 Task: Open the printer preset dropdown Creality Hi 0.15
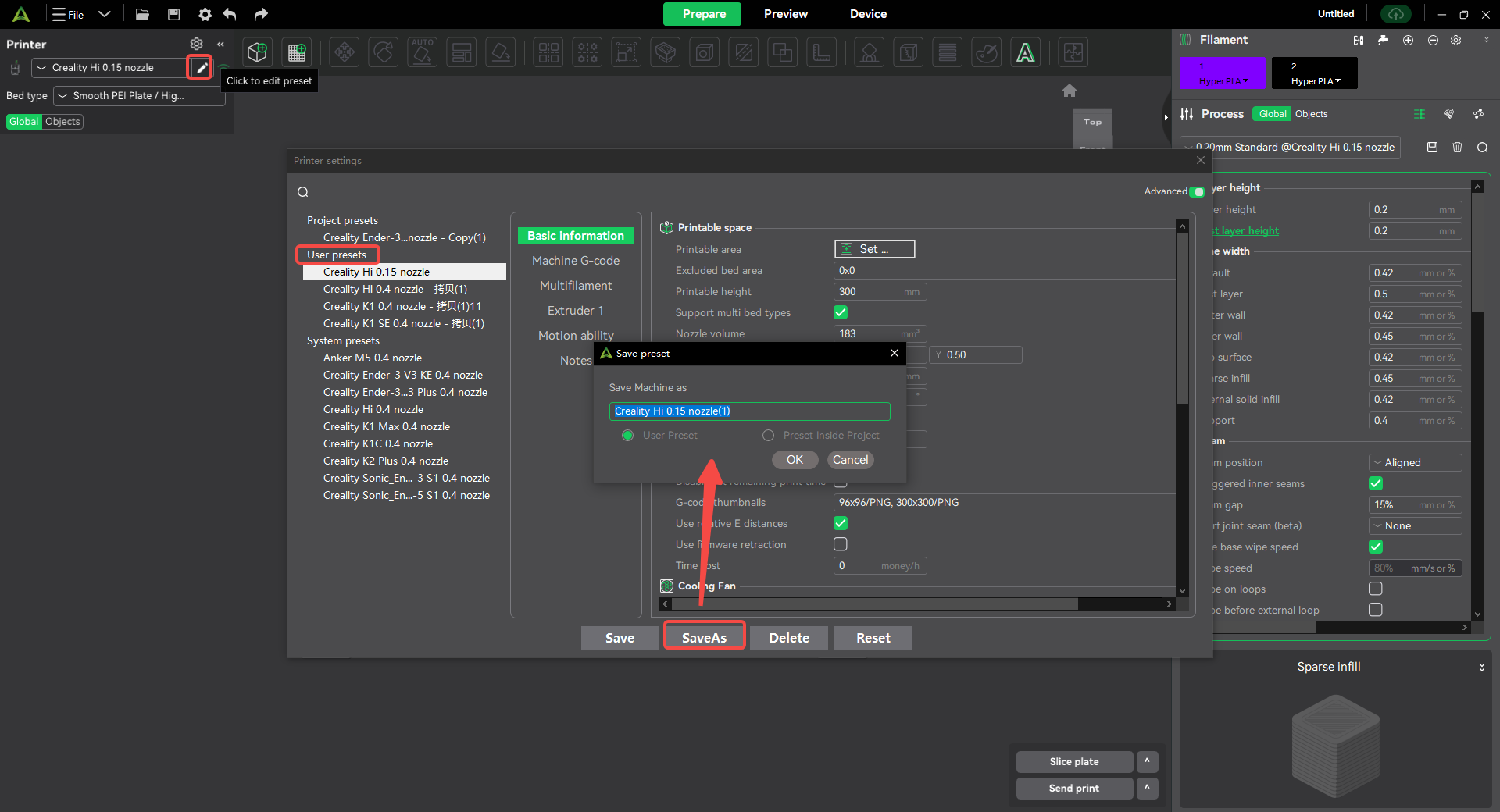pyautogui.click(x=109, y=68)
